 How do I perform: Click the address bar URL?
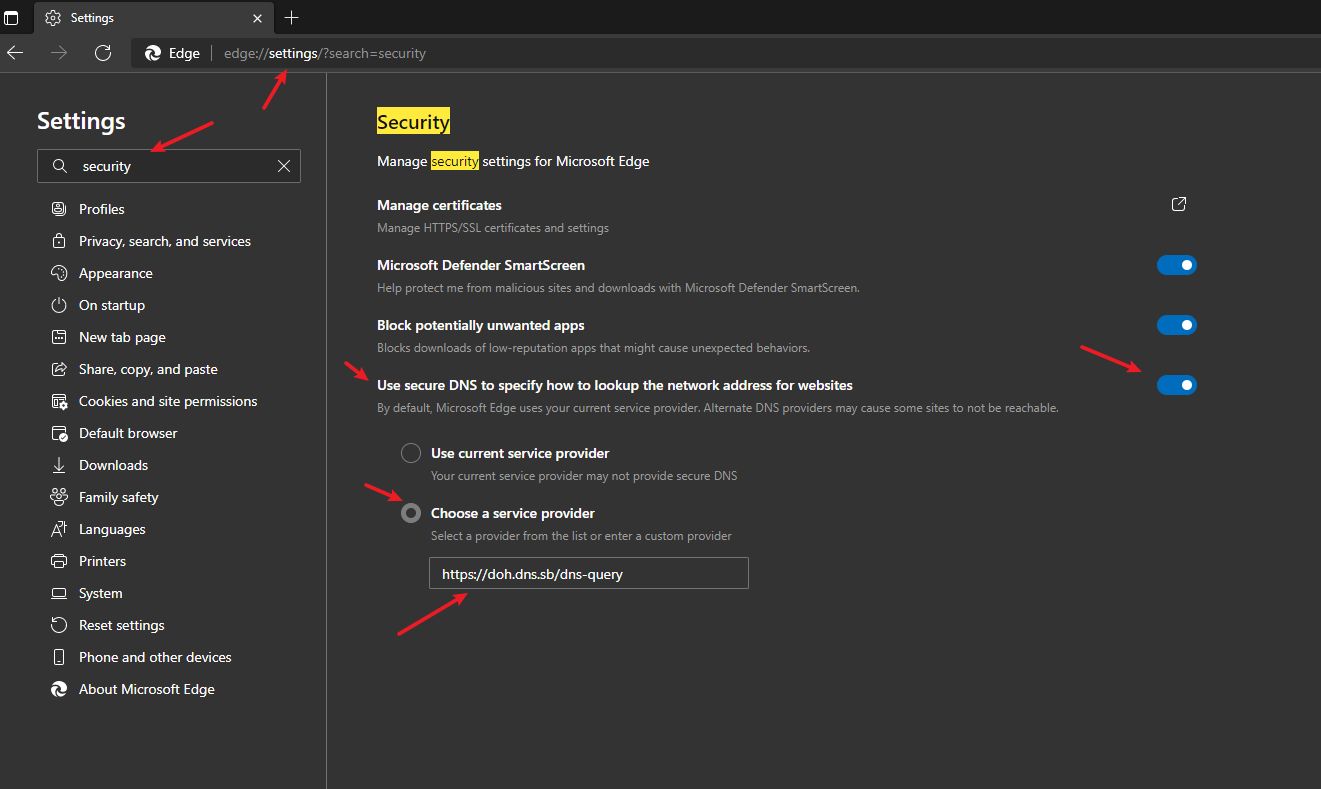325,53
